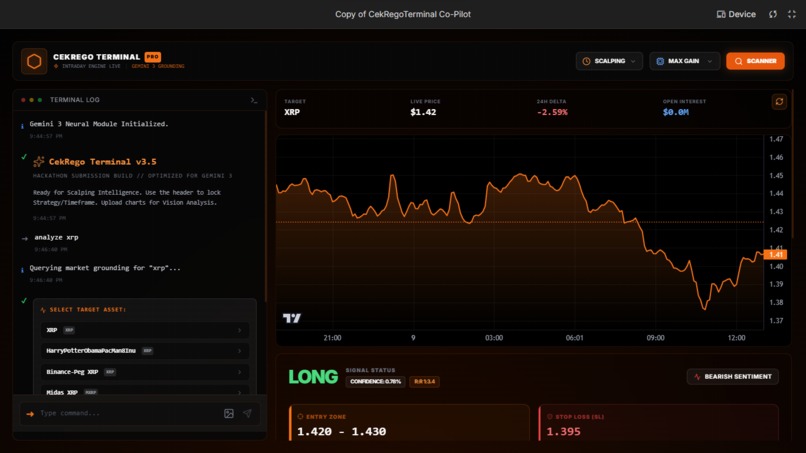Click the magnifier icon in Scanner button
806x453 pixels.
point(739,61)
